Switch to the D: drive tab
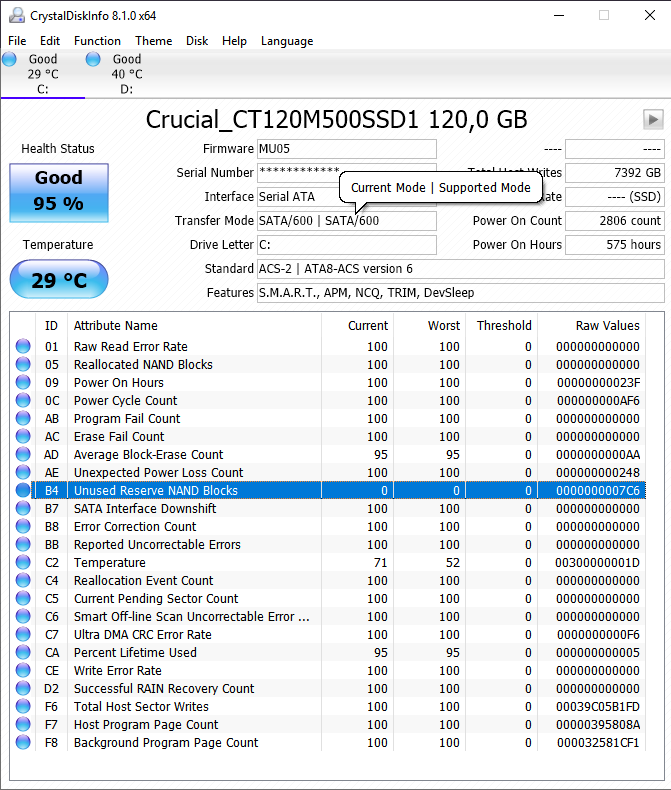This screenshot has height=790, width=671. click(x=127, y=74)
